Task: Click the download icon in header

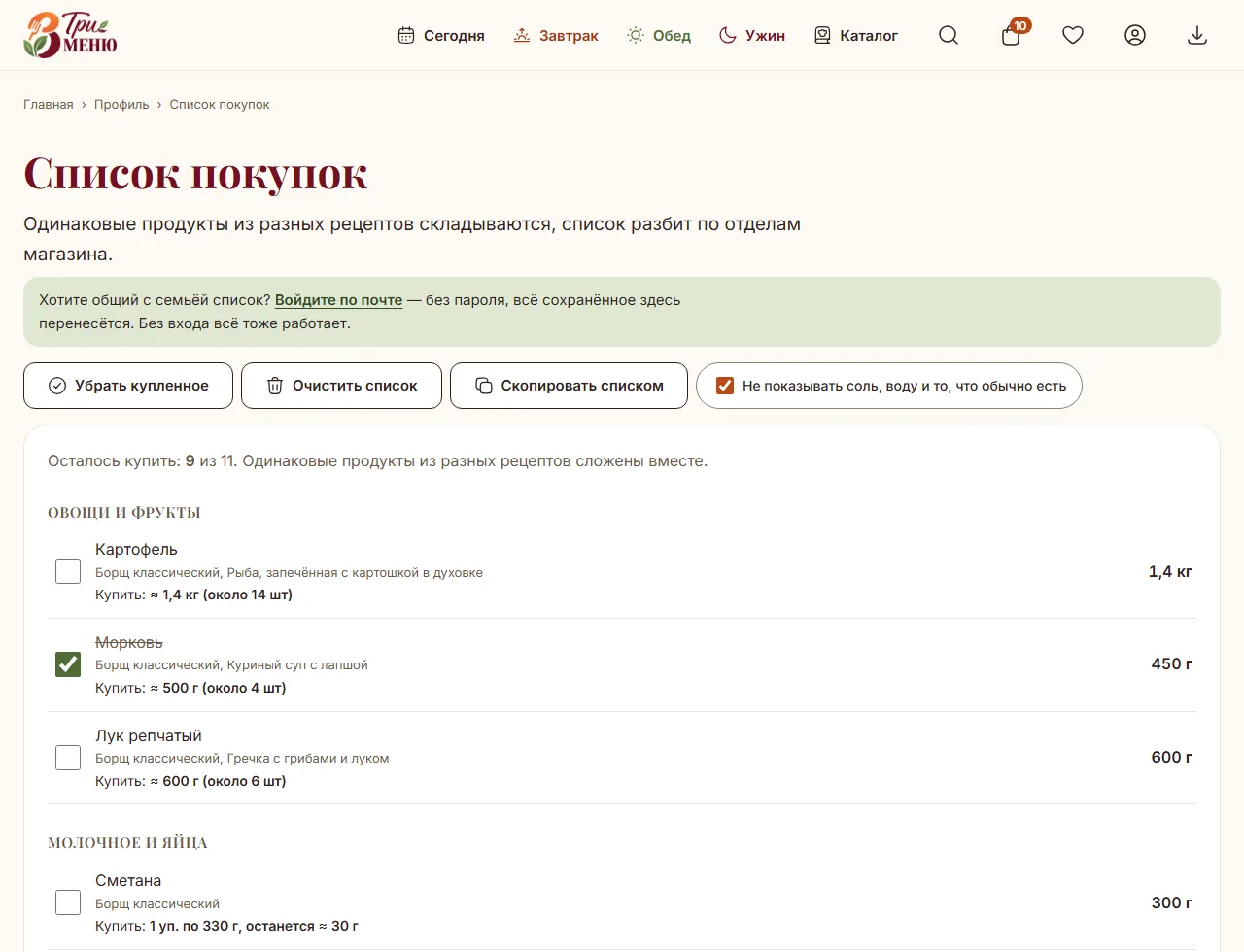Action: [1197, 36]
